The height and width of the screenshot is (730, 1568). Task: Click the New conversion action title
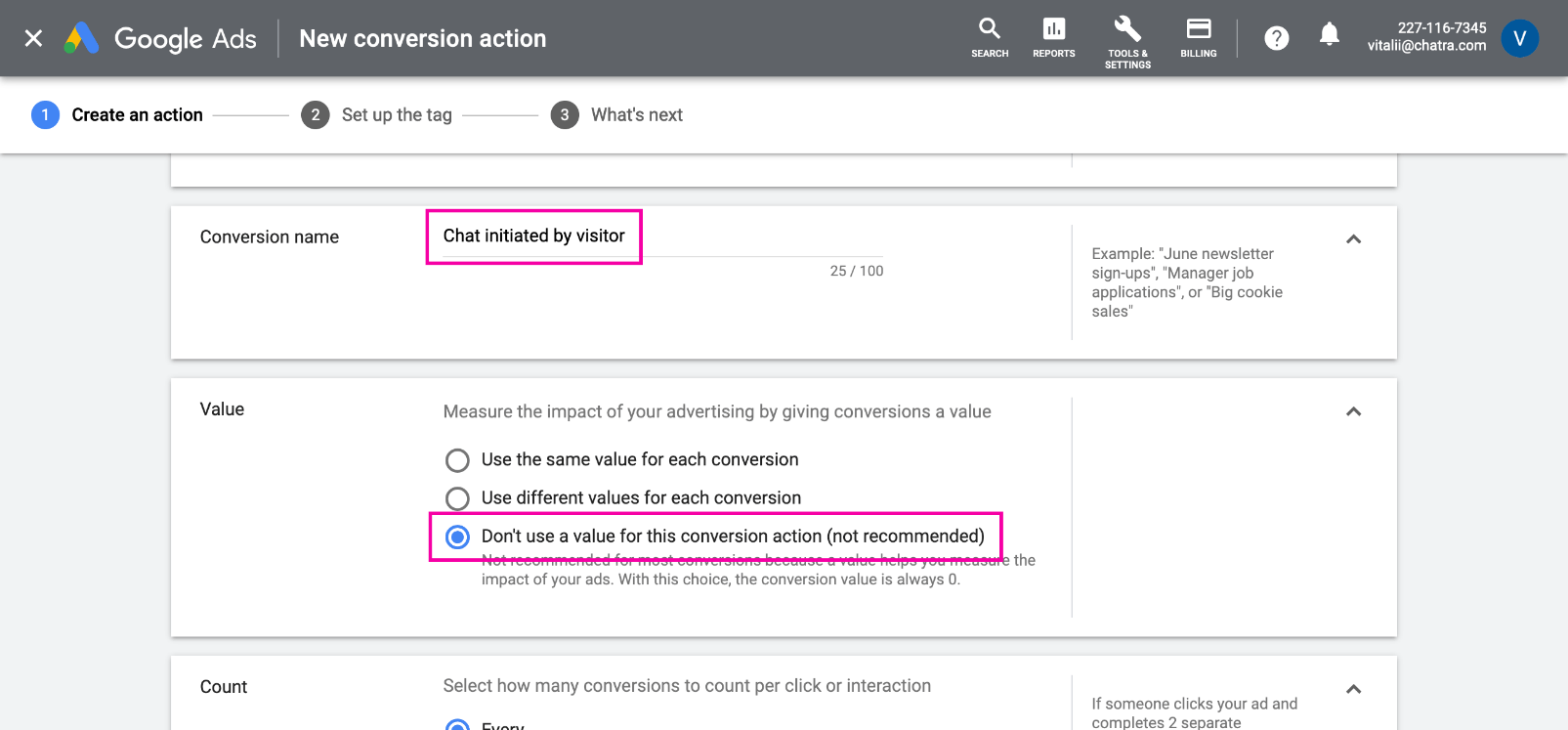pyautogui.click(x=423, y=38)
